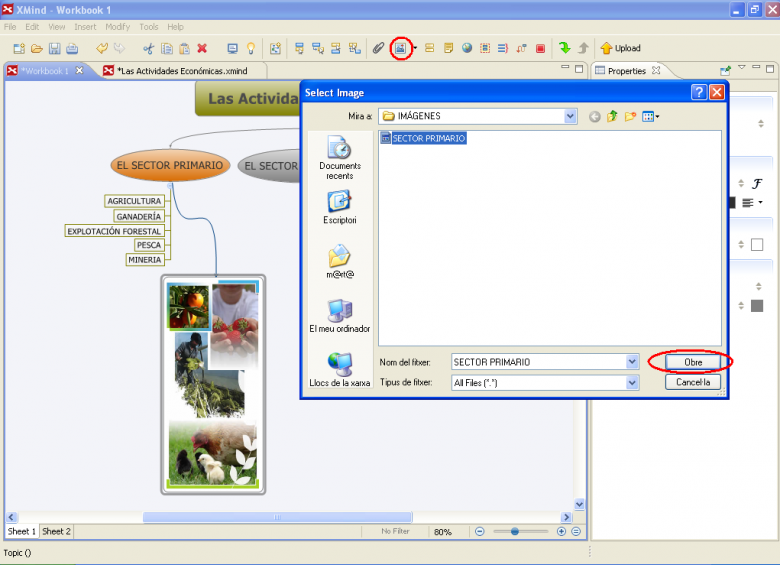The width and height of the screenshot is (780, 565).
Task: Click the Create new folder icon
Action: (x=630, y=117)
